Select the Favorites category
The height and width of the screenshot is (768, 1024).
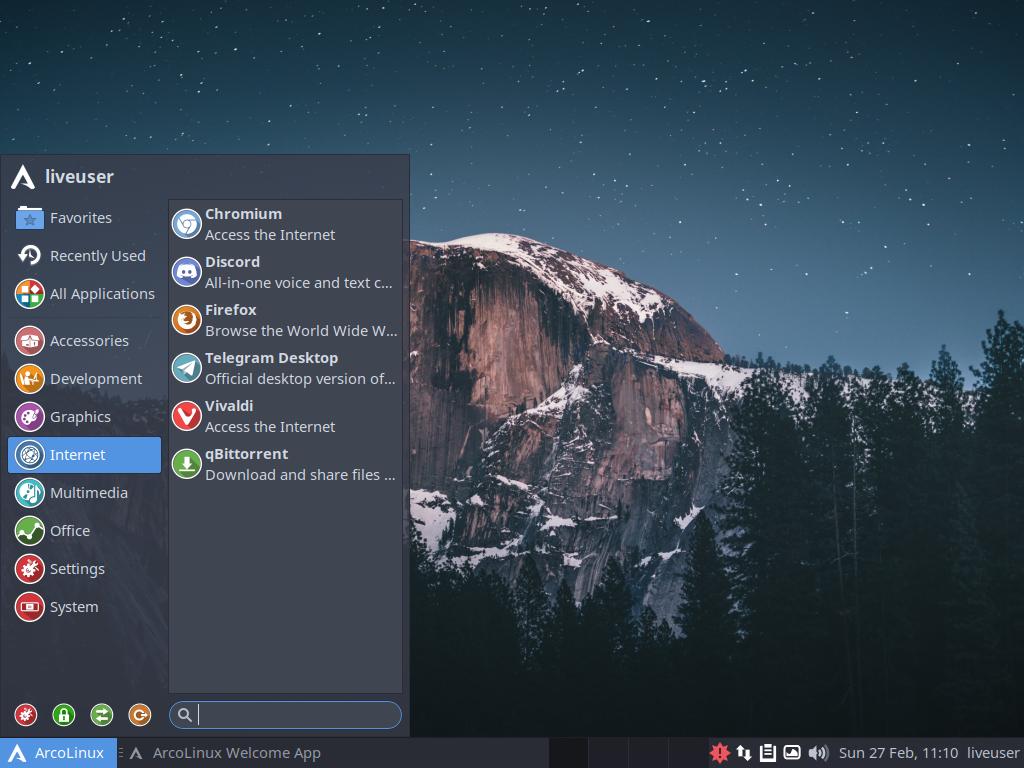tap(84, 217)
